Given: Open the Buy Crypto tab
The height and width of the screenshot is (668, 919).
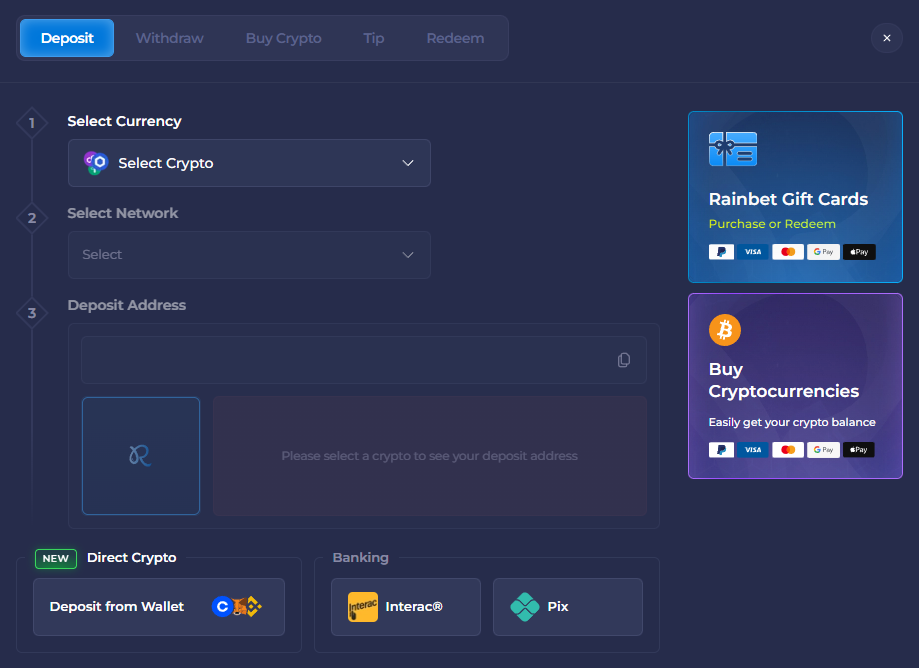Looking at the screenshot, I should point(283,38).
